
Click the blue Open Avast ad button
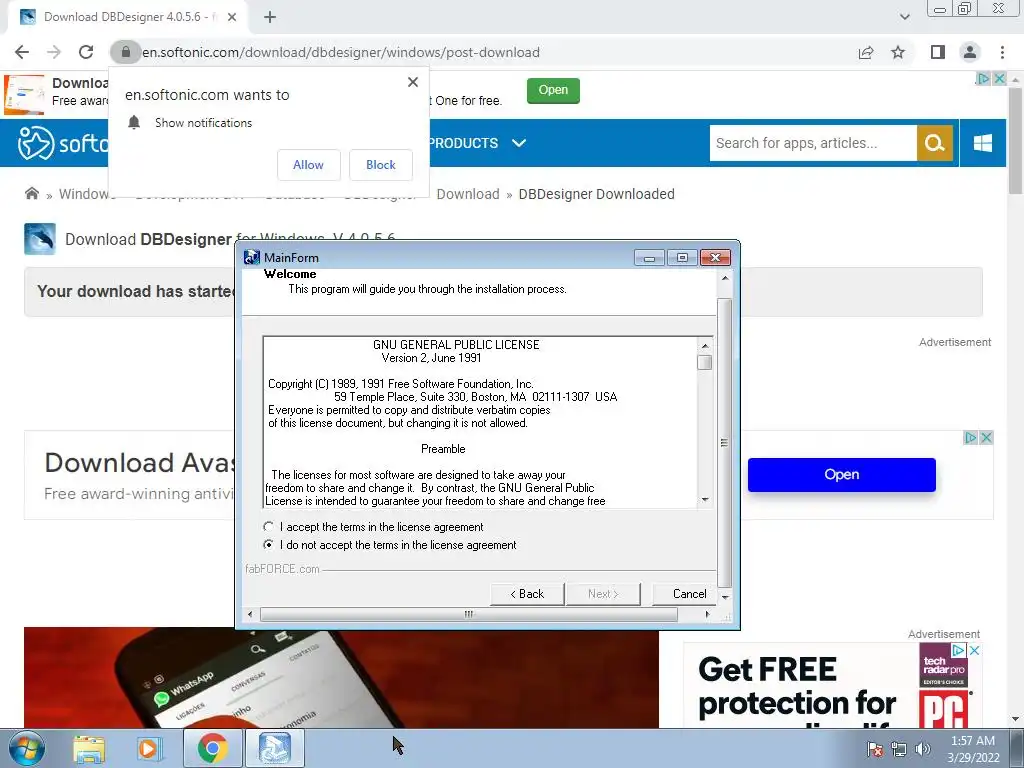[841, 475]
